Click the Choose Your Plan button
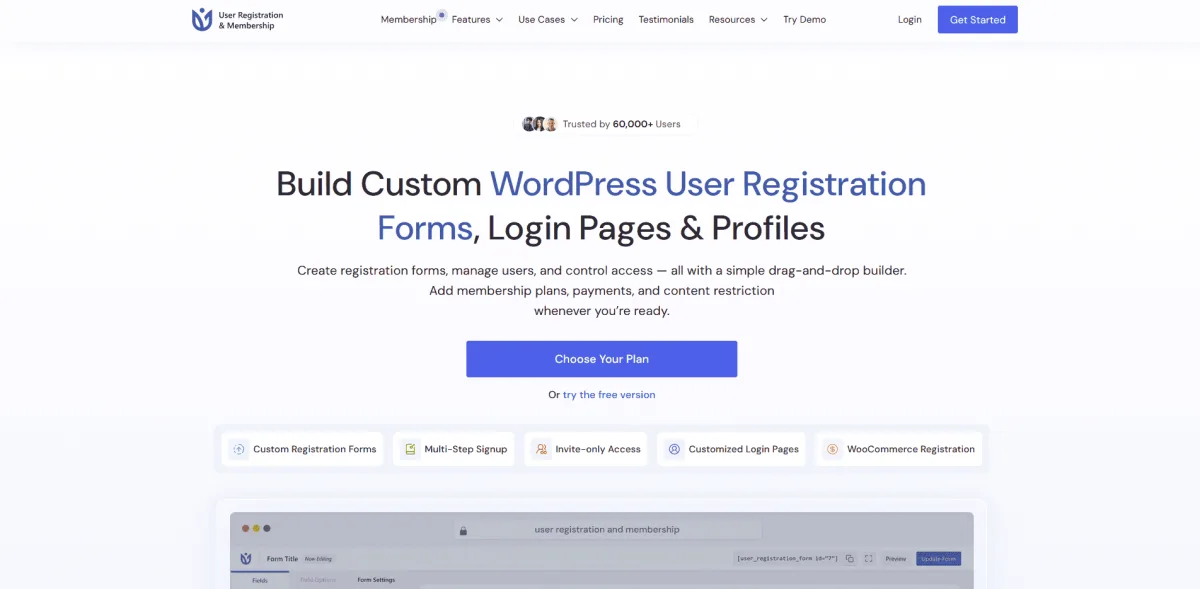The height and width of the screenshot is (589, 1200). [602, 359]
